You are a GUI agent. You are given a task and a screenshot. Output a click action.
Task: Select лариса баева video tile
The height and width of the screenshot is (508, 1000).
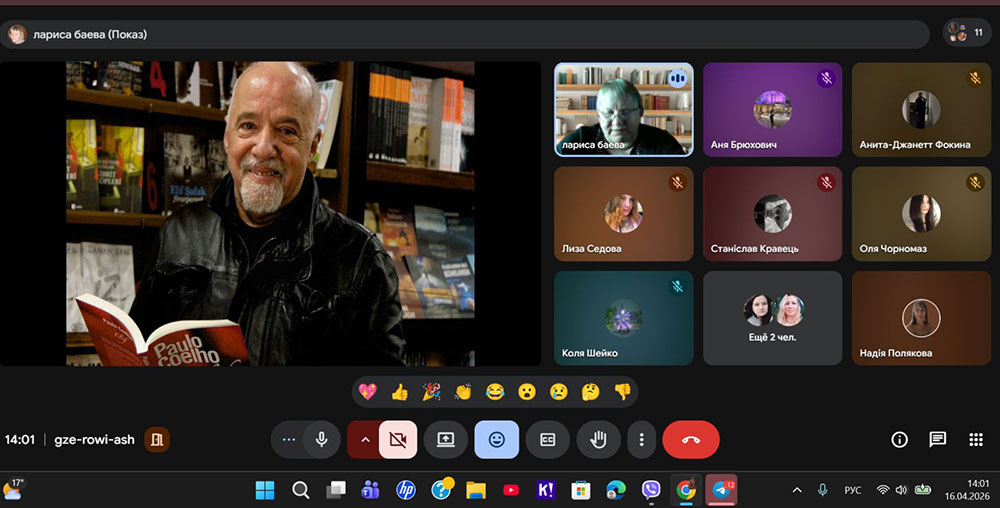(624, 110)
